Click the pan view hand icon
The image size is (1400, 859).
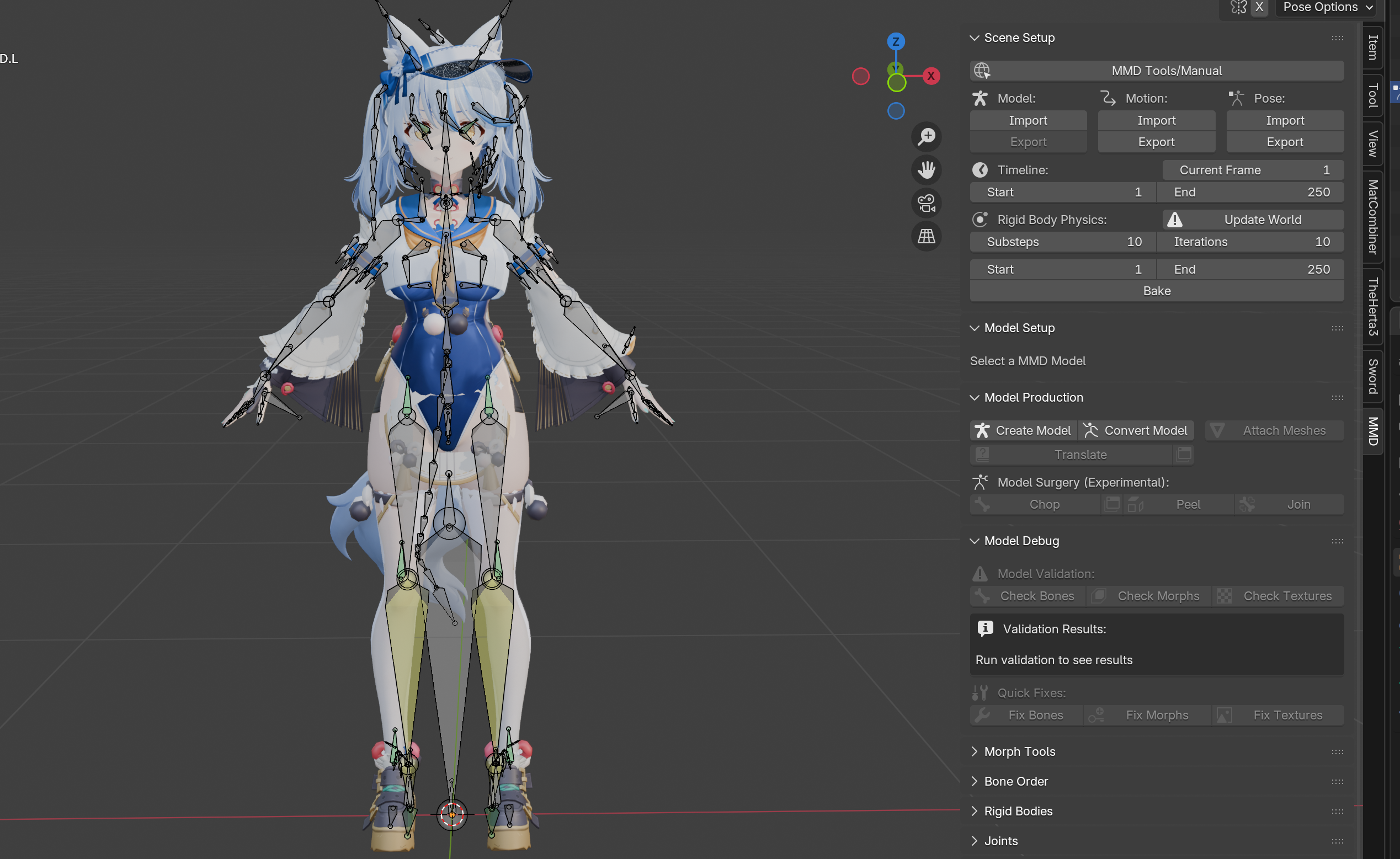point(926,170)
